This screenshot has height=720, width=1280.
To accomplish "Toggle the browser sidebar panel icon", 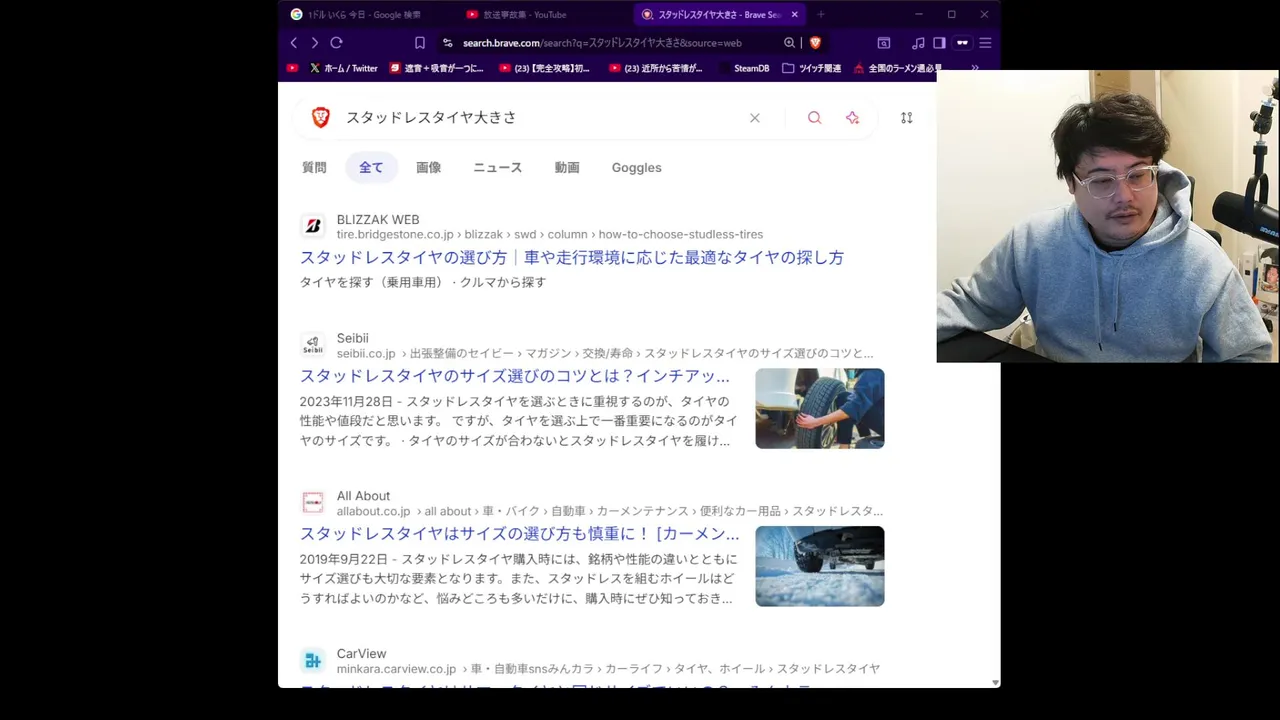I will click(939, 43).
